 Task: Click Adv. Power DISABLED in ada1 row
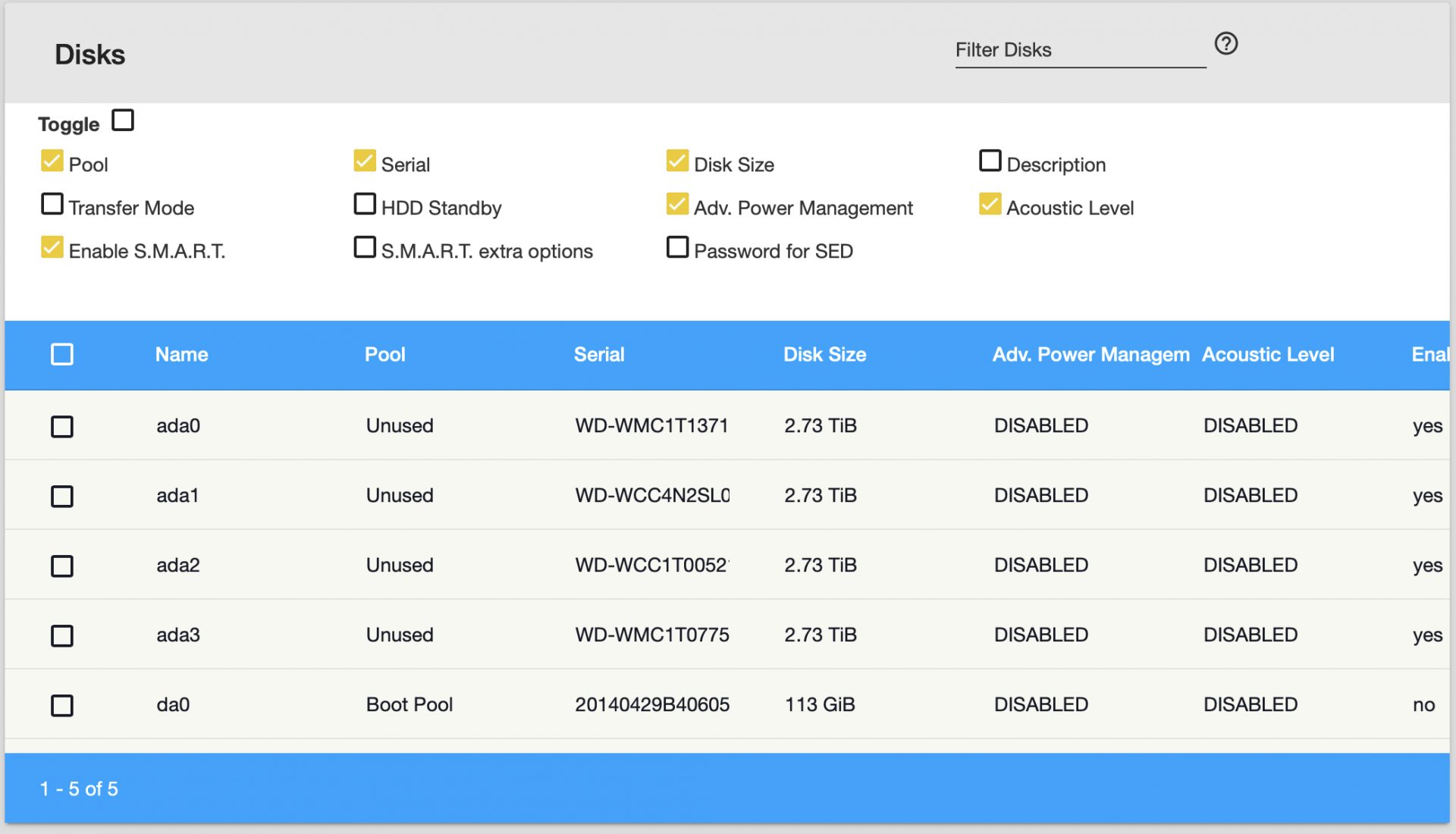pos(1041,496)
